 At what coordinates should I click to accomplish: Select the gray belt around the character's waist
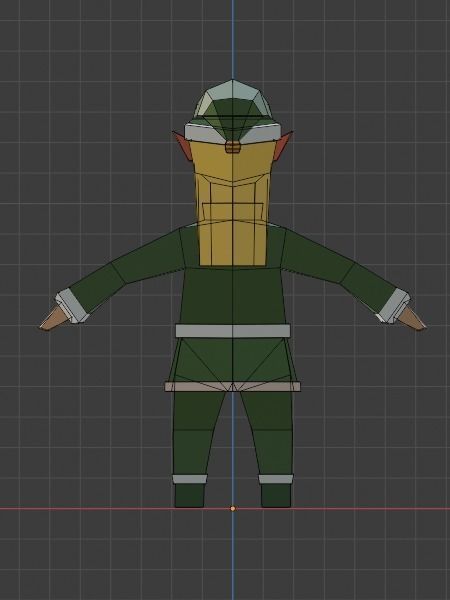pos(233,331)
